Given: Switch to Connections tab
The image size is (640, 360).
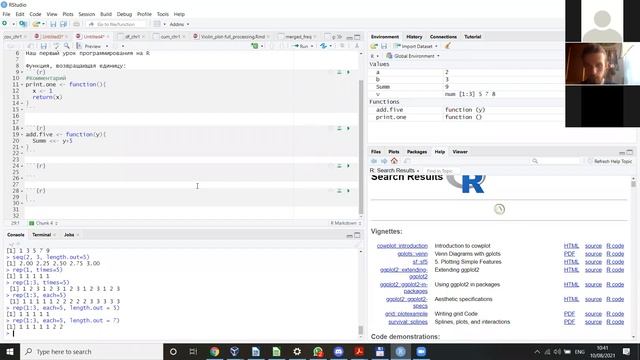Looking at the screenshot, I should point(443,37).
